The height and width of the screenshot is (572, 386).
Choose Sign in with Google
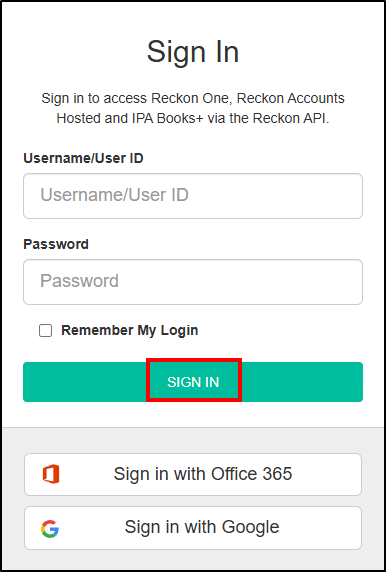[x=193, y=527]
